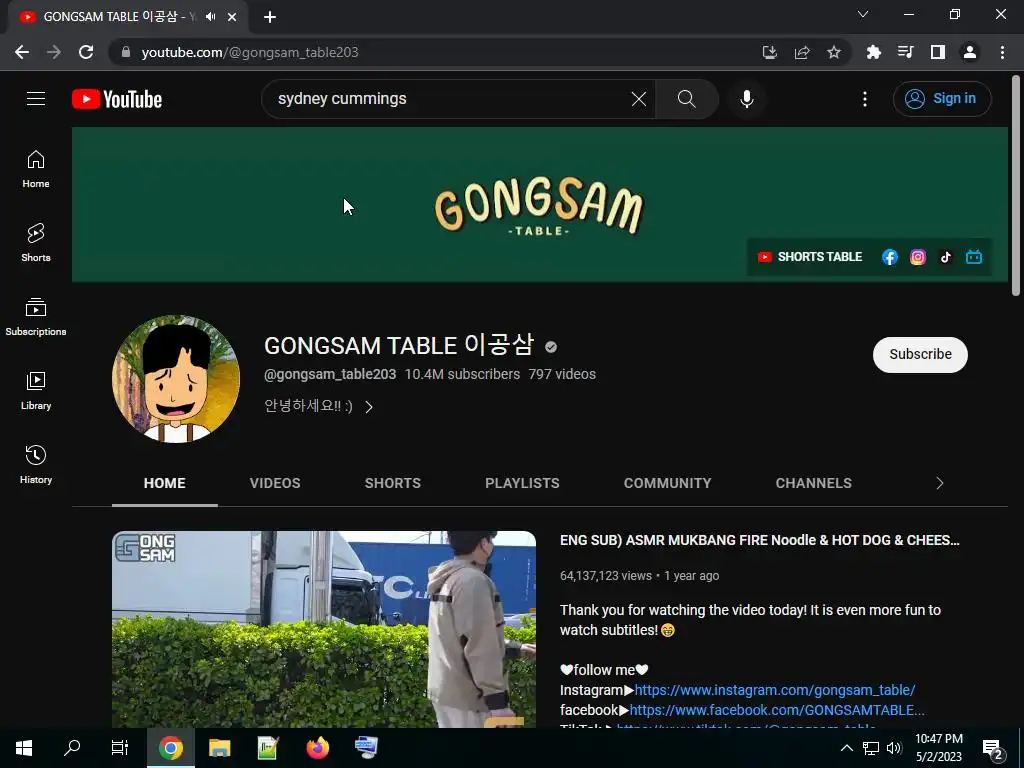The height and width of the screenshot is (768, 1024).
Task: Open the facebook GONGSAMTABLE link
Action: tap(777, 710)
